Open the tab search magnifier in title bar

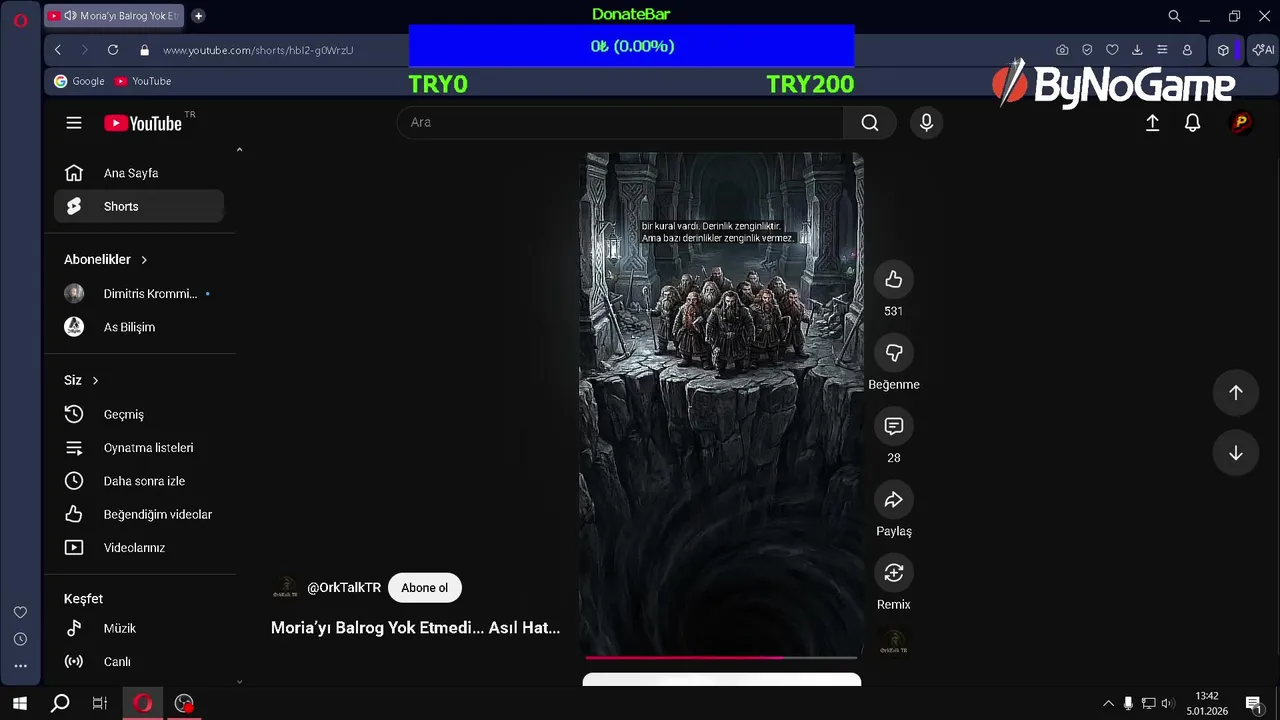point(1175,16)
